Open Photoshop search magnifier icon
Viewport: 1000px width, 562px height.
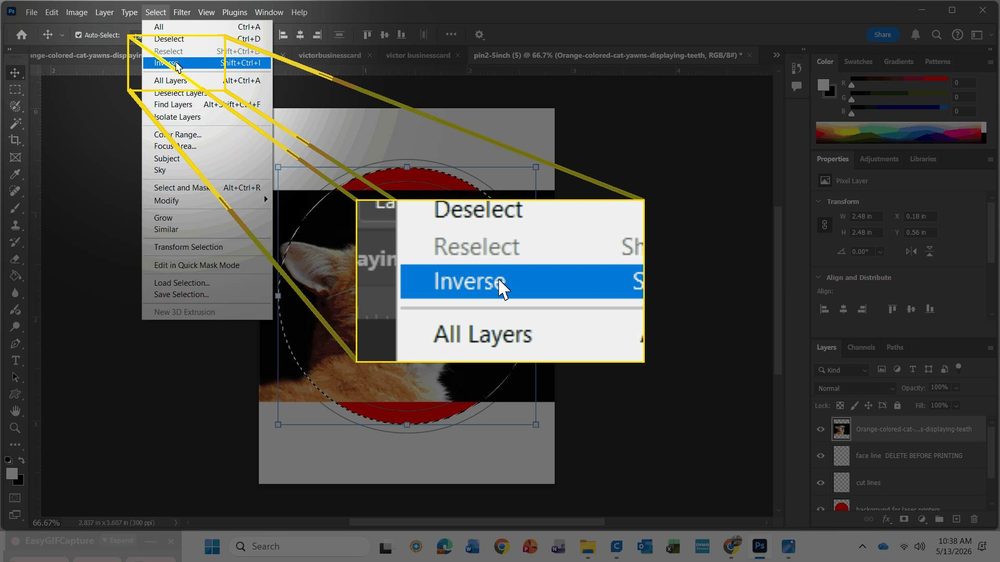936,35
